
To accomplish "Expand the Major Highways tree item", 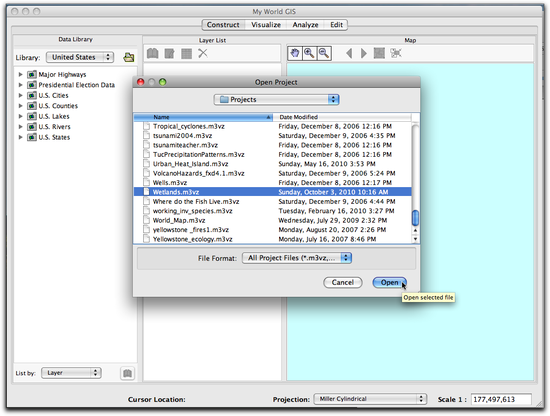I will (20, 74).
